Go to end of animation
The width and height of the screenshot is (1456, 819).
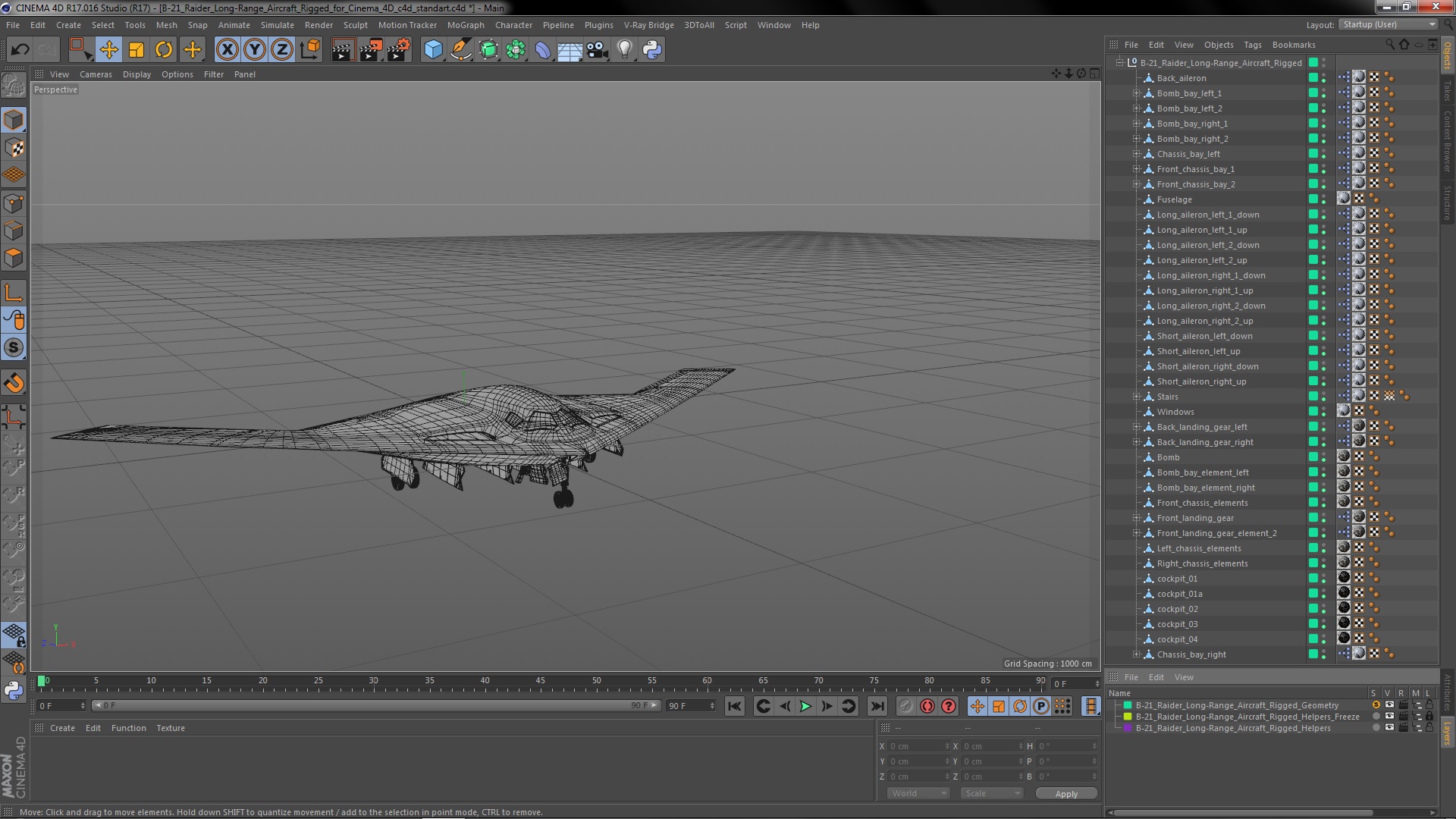pos(877,706)
